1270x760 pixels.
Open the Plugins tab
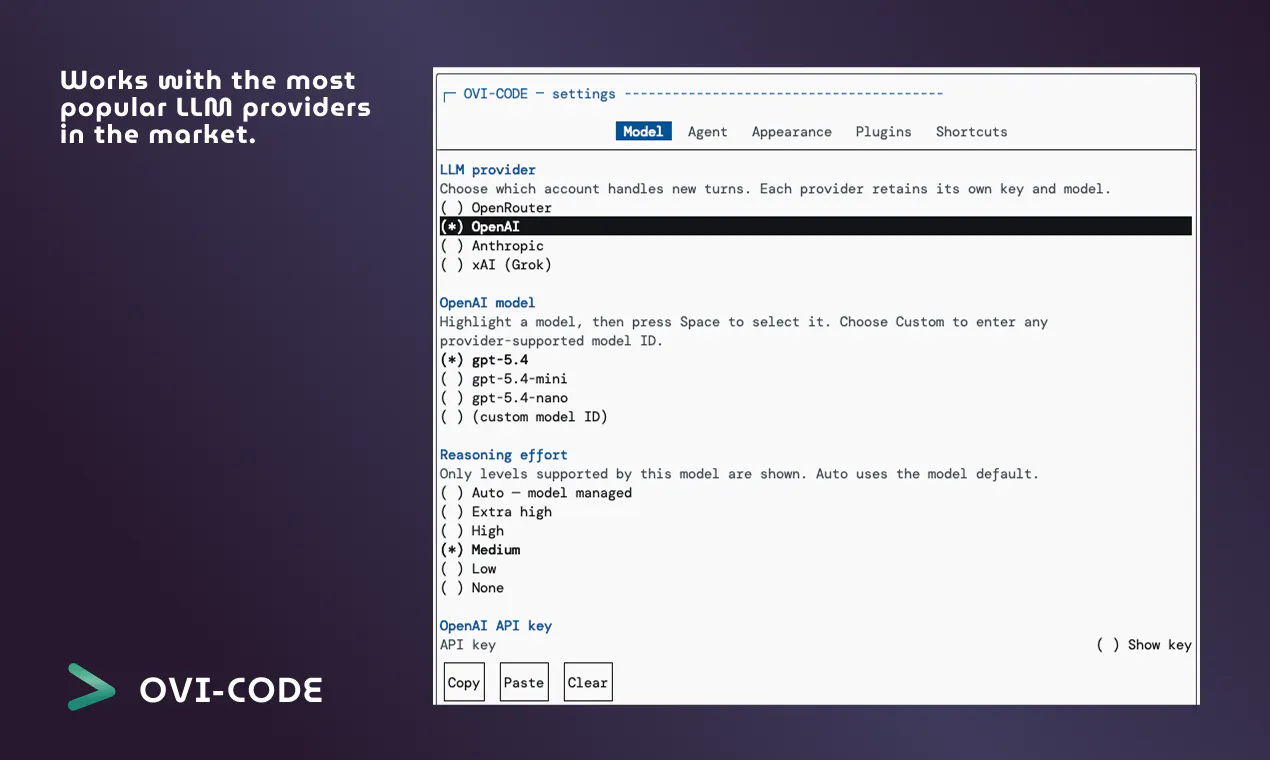tap(884, 131)
